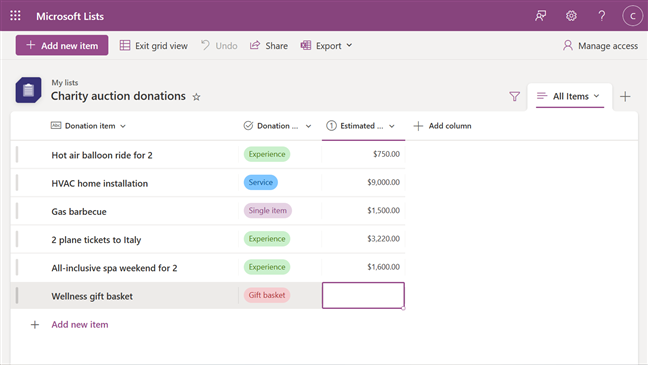Click the Gift basket tag
The height and width of the screenshot is (365, 648).
267,295
